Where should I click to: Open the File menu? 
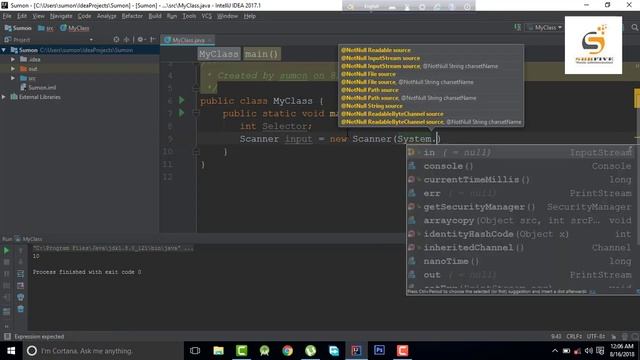[7, 16]
